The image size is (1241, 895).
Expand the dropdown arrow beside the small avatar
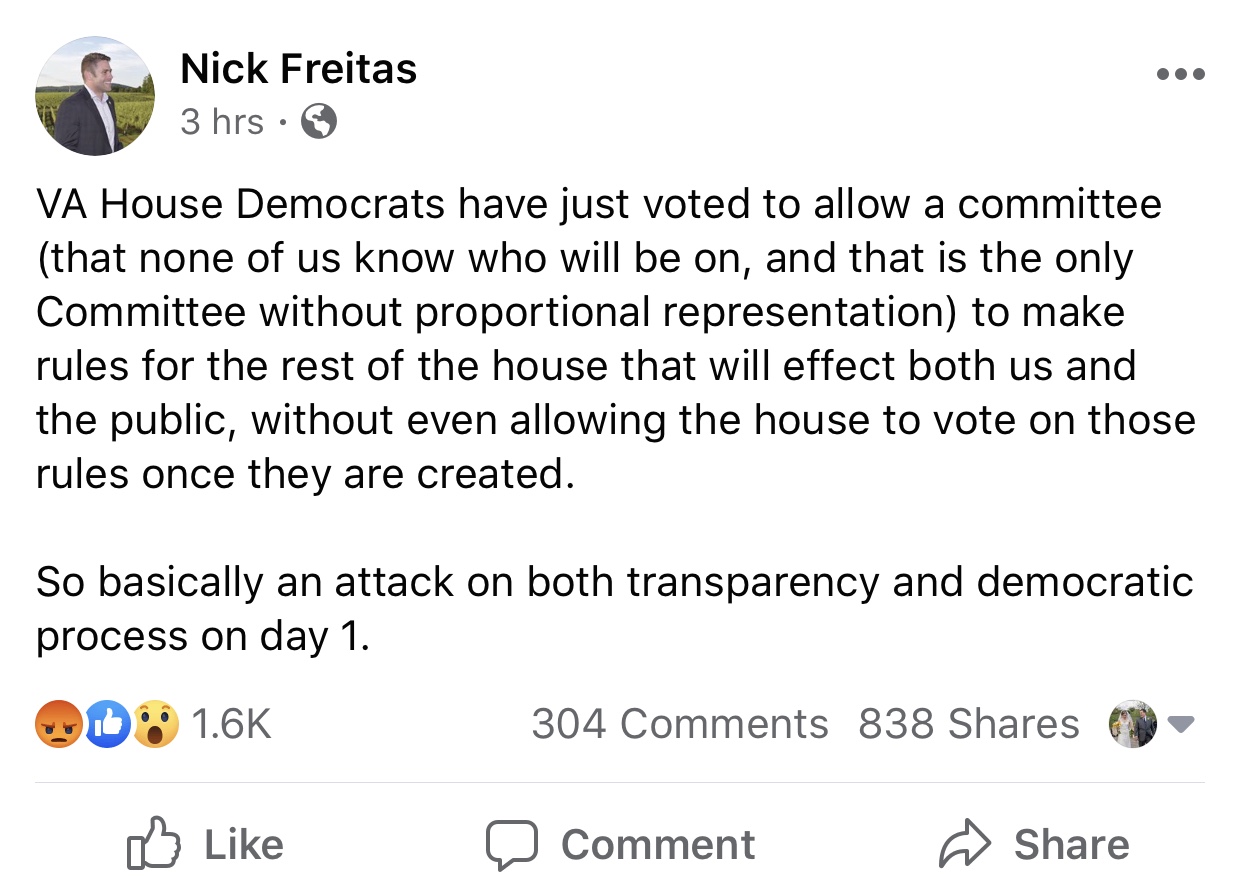coord(1181,724)
